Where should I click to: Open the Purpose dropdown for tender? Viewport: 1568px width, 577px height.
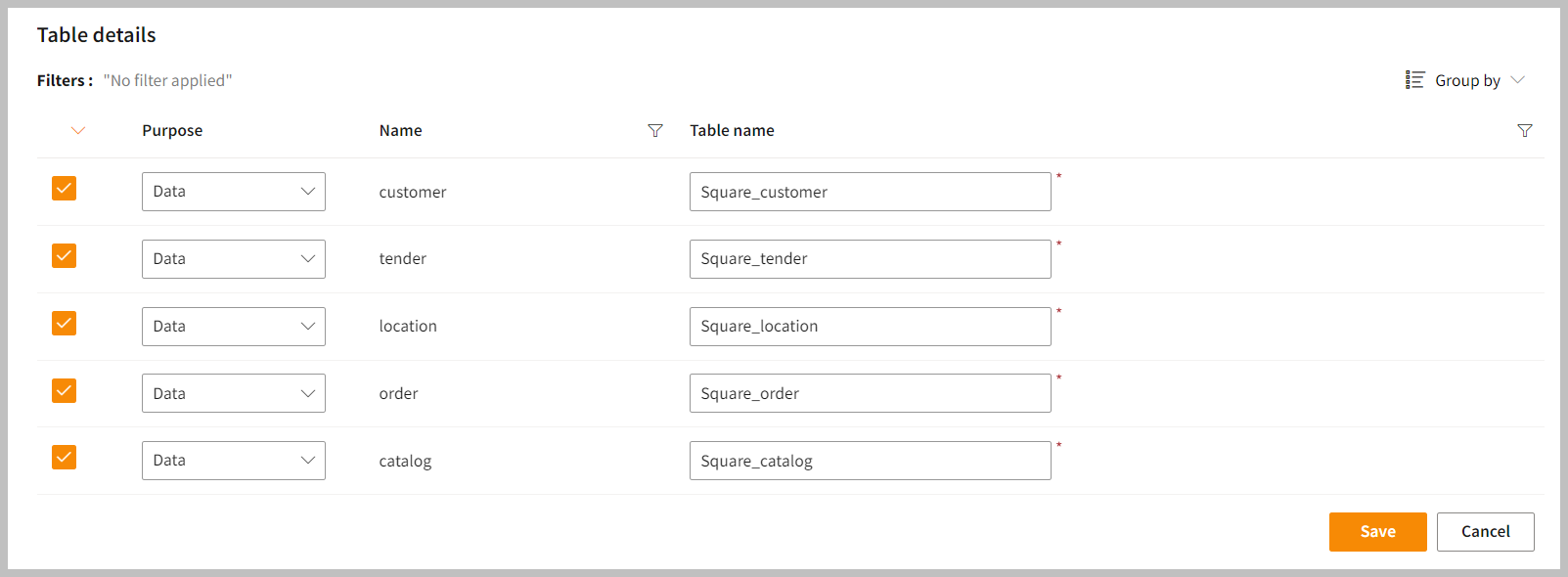[x=233, y=259]
